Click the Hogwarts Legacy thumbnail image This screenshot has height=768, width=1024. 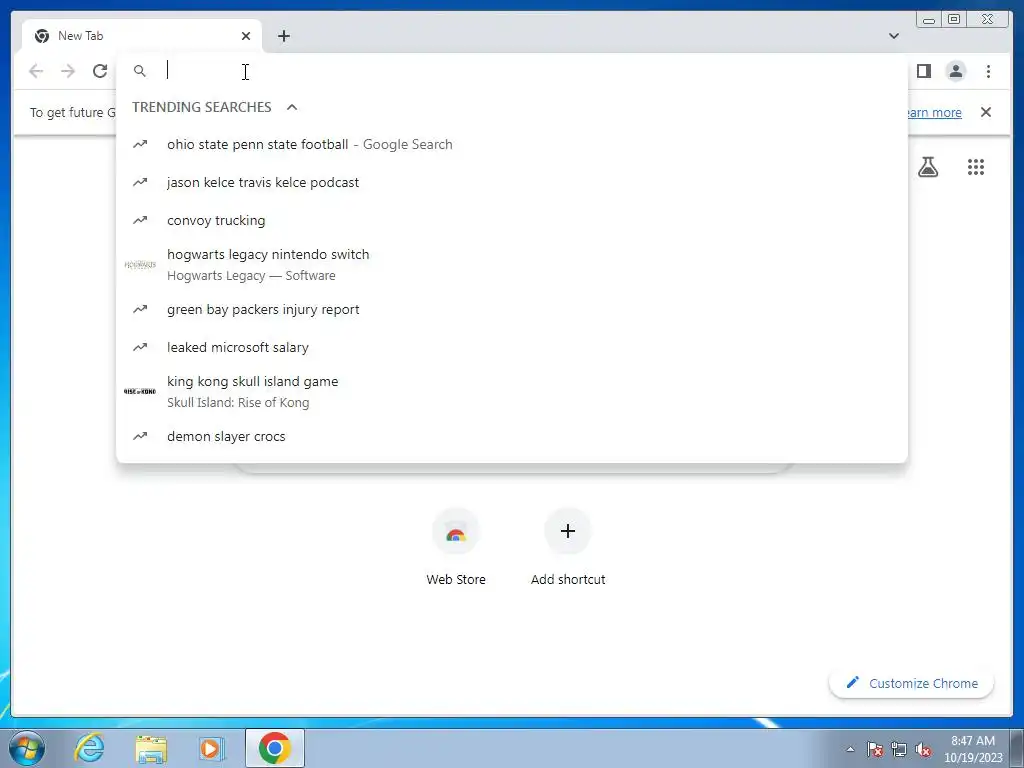click(x=140, y=264)
